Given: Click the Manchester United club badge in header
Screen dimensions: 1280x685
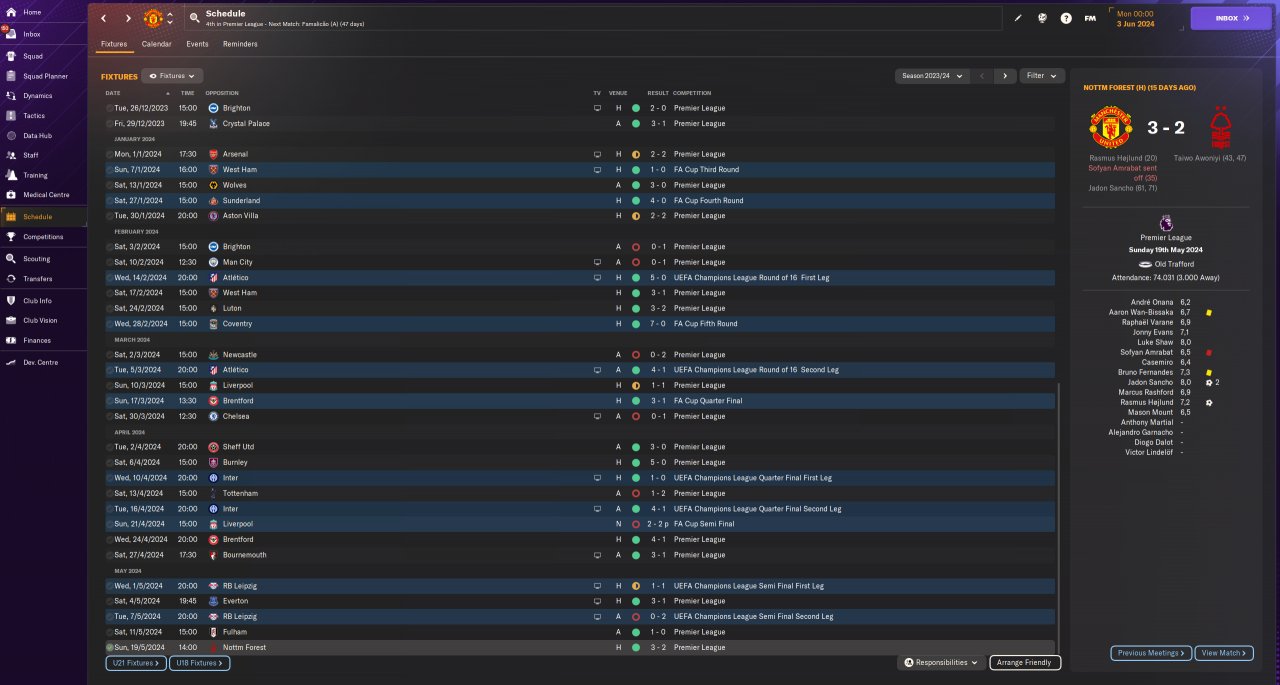Looking at the screenshot, I should [153, 18].
